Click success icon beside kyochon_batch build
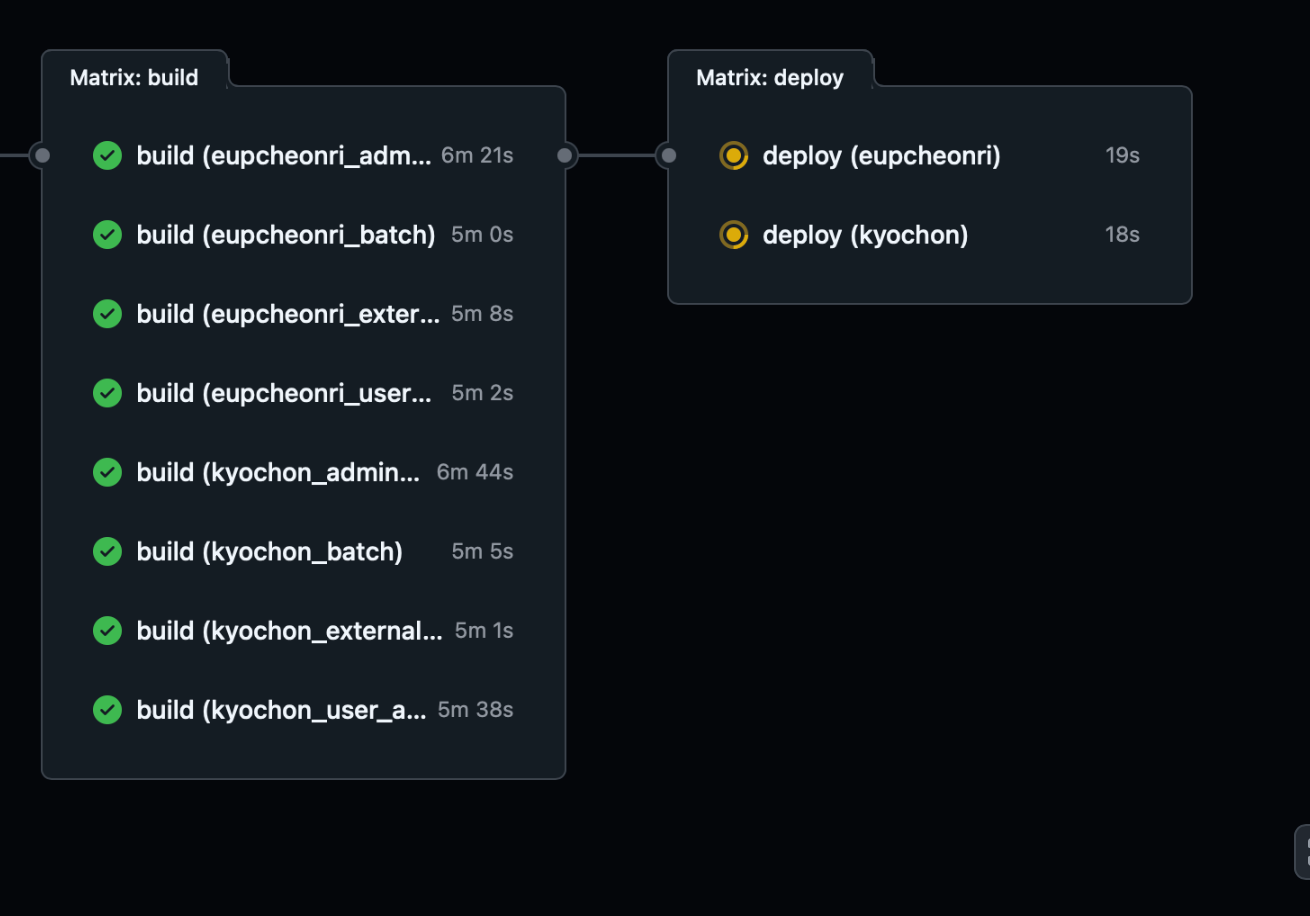1310x916 pixels. point(107,551)
